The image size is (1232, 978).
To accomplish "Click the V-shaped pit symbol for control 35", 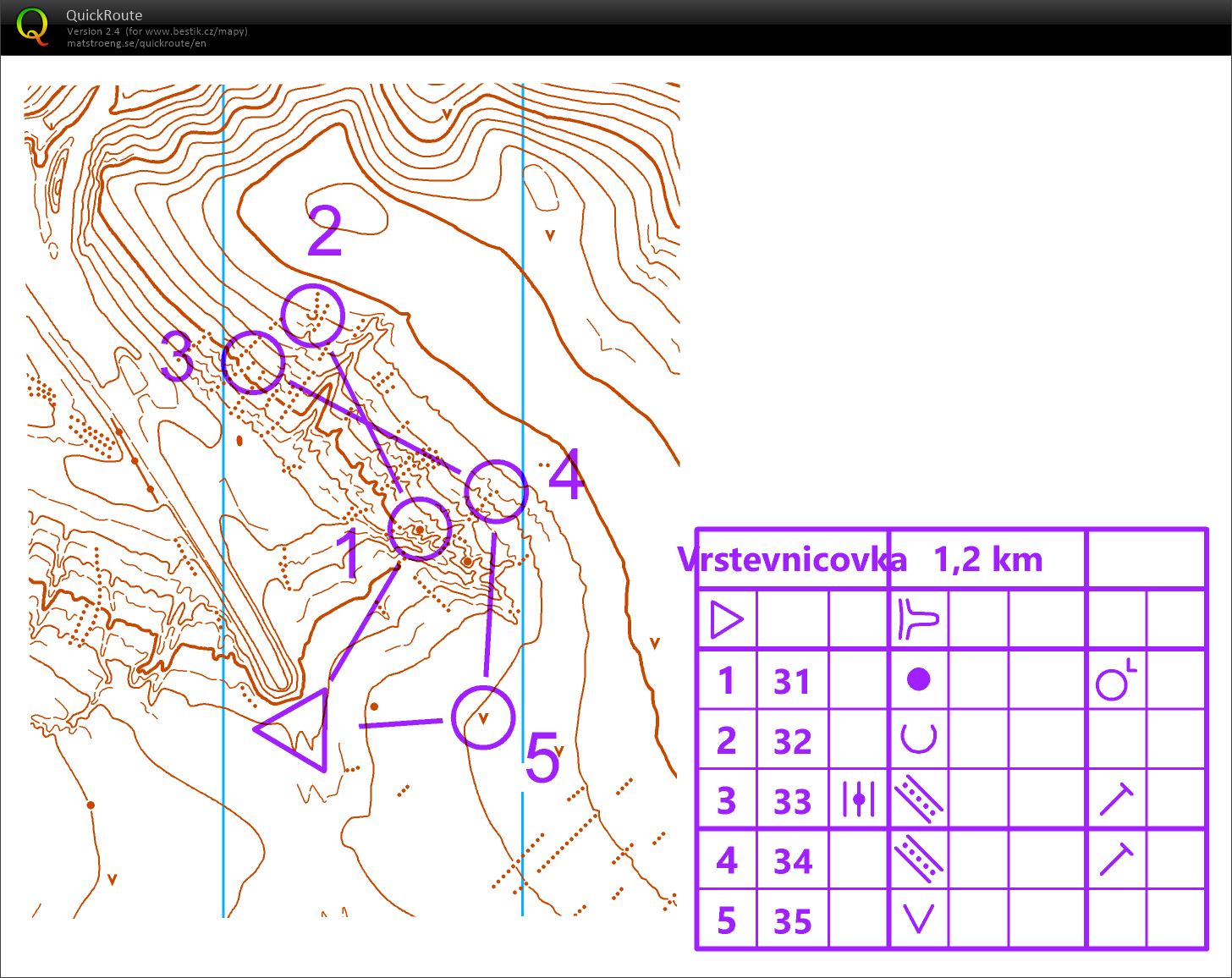I will coord(918,919).
